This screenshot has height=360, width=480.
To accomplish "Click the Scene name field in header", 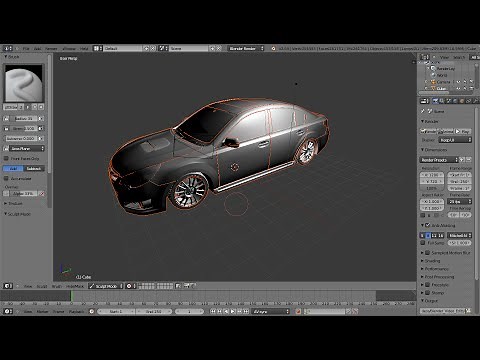I will 188,49.
